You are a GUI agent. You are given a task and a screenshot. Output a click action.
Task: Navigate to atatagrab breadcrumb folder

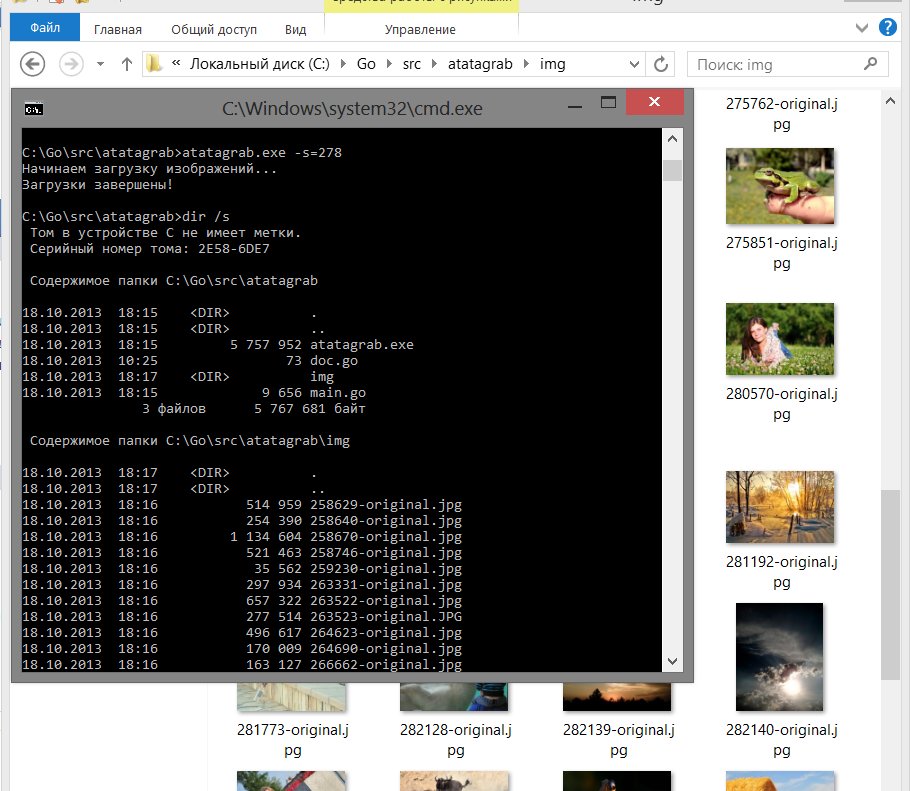[480, 64]
